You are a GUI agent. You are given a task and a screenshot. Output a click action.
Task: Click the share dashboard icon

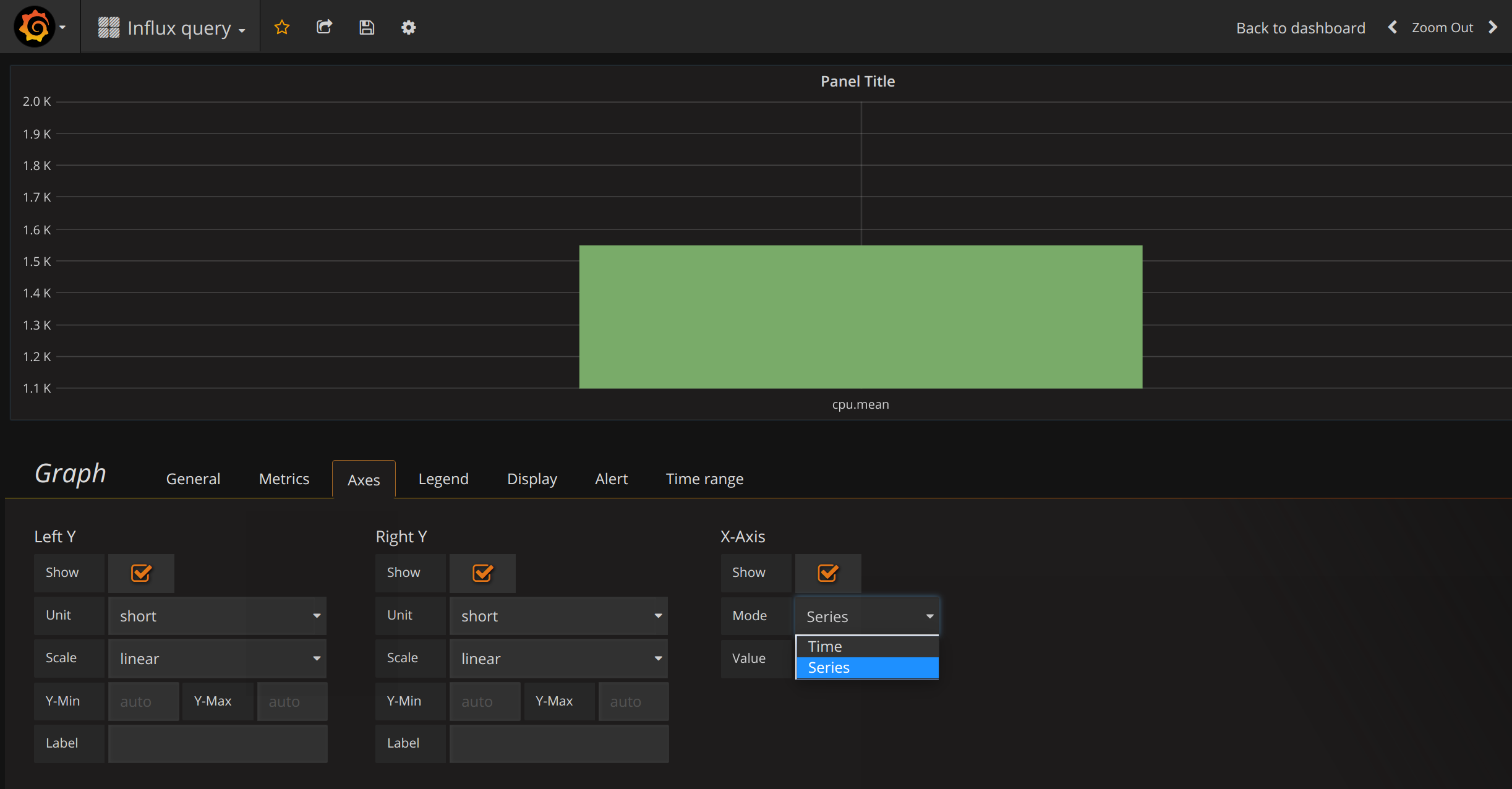tap(324, 27)
